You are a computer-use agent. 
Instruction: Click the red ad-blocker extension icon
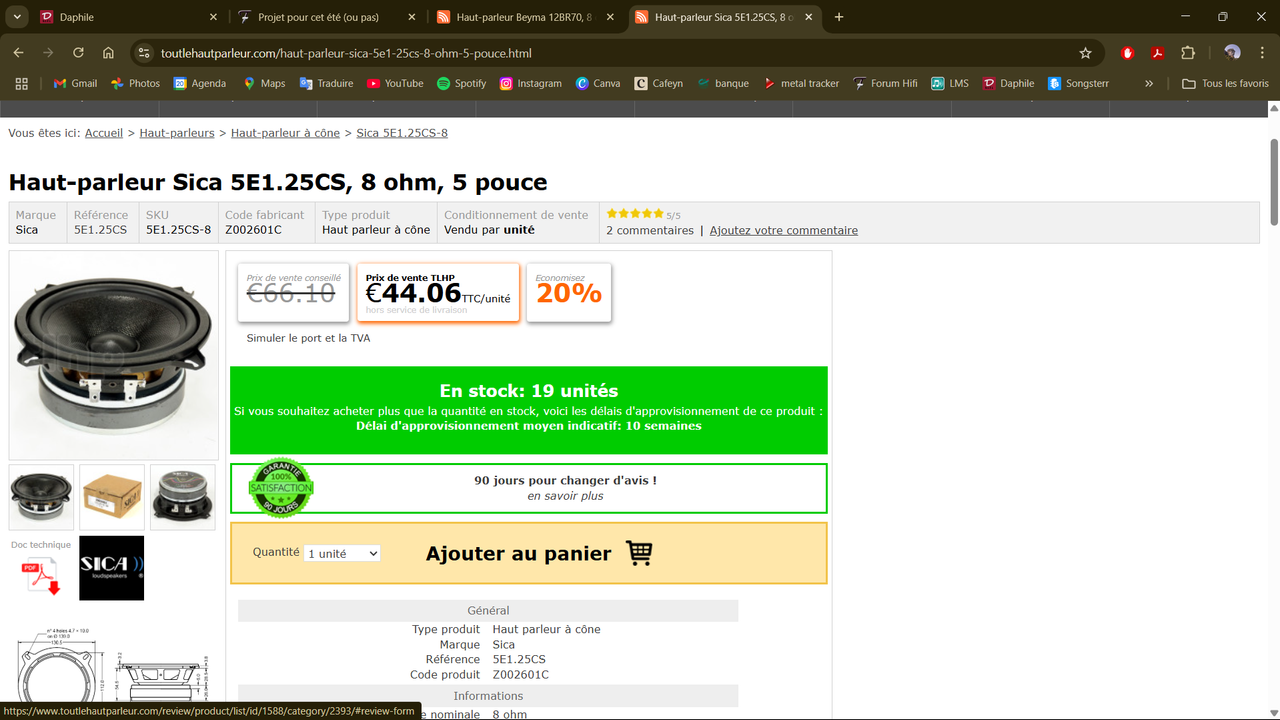[1128, 53]
